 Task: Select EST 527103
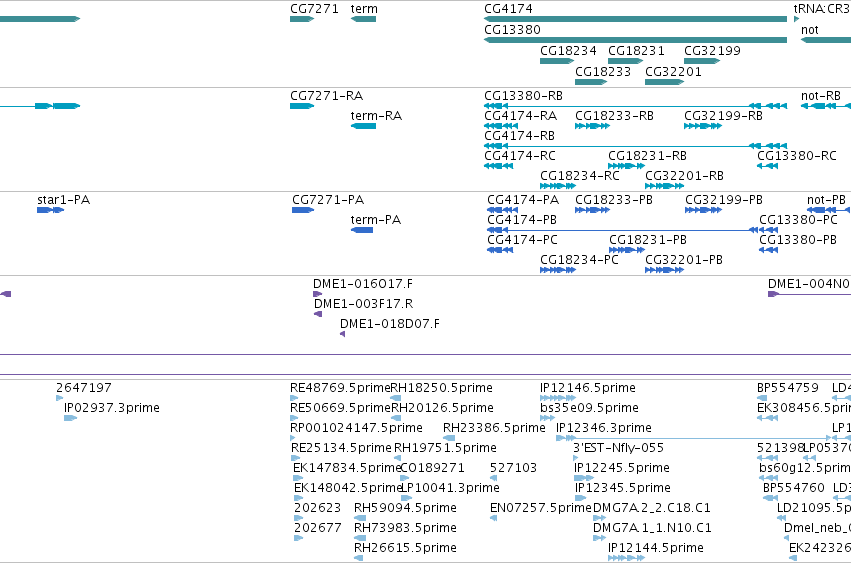point(493,478)
